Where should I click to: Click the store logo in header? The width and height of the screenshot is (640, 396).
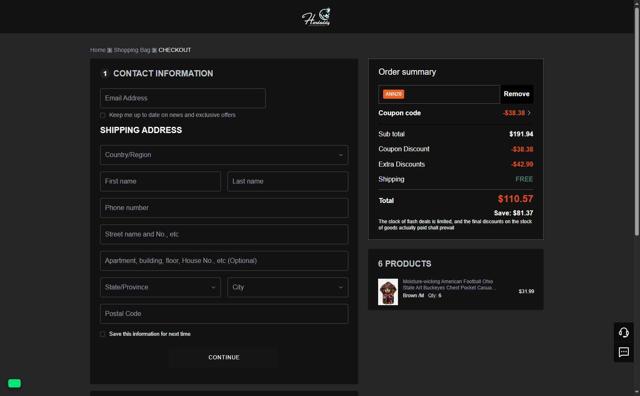tap(316, 17)
